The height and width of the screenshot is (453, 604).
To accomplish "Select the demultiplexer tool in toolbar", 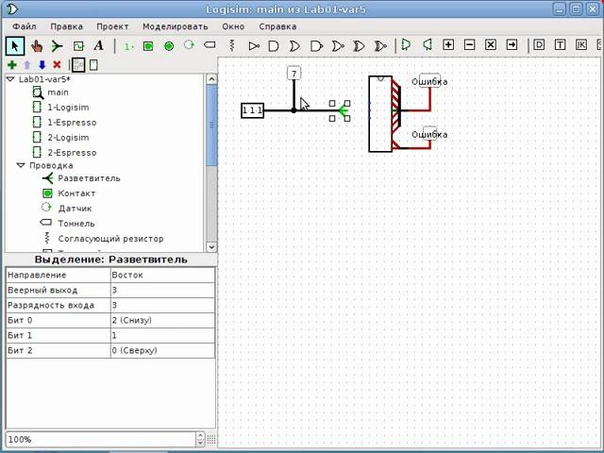I will point(427,45).
